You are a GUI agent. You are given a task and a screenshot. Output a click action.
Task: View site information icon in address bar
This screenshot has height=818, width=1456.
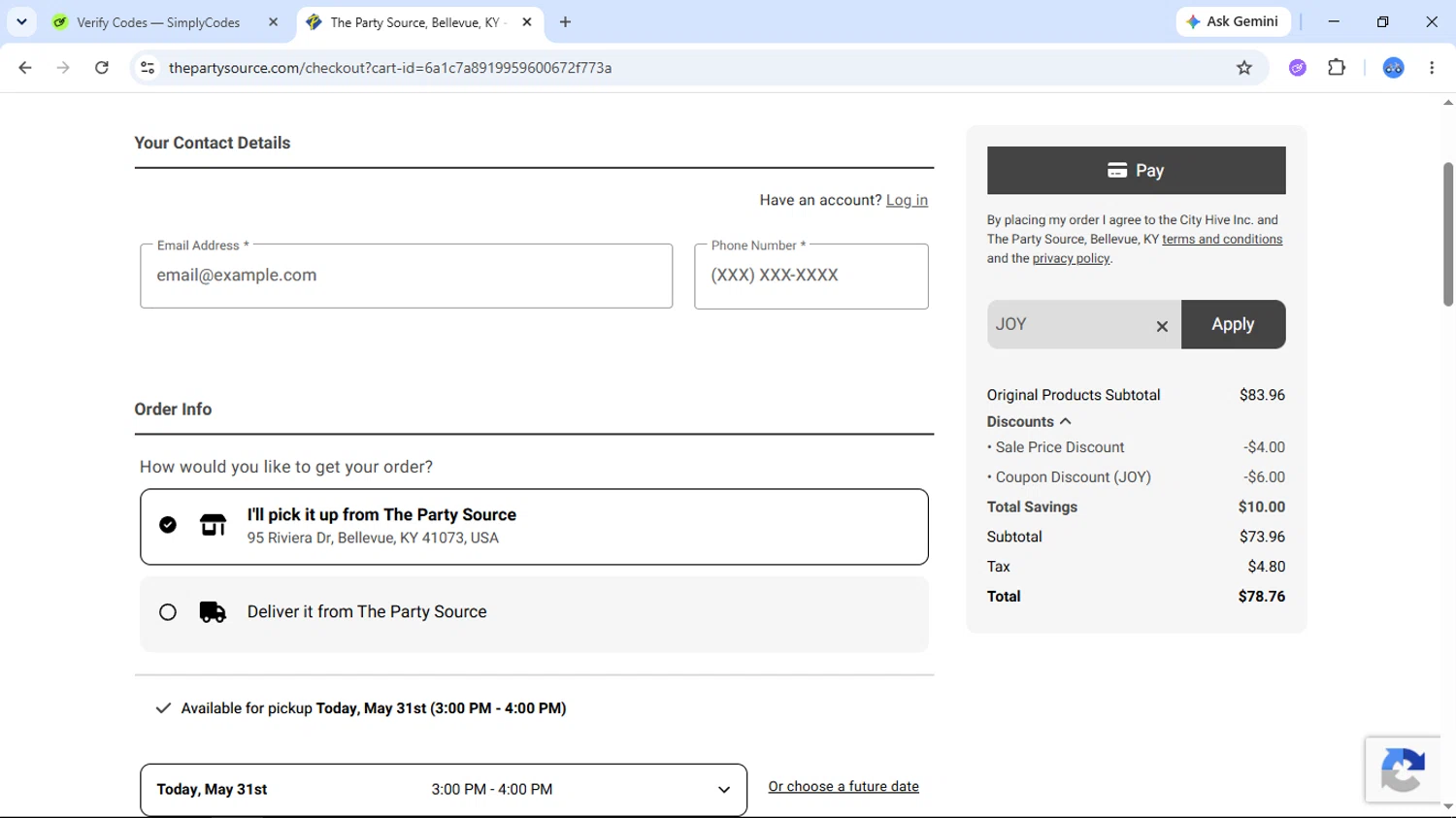tap(148, 68)
